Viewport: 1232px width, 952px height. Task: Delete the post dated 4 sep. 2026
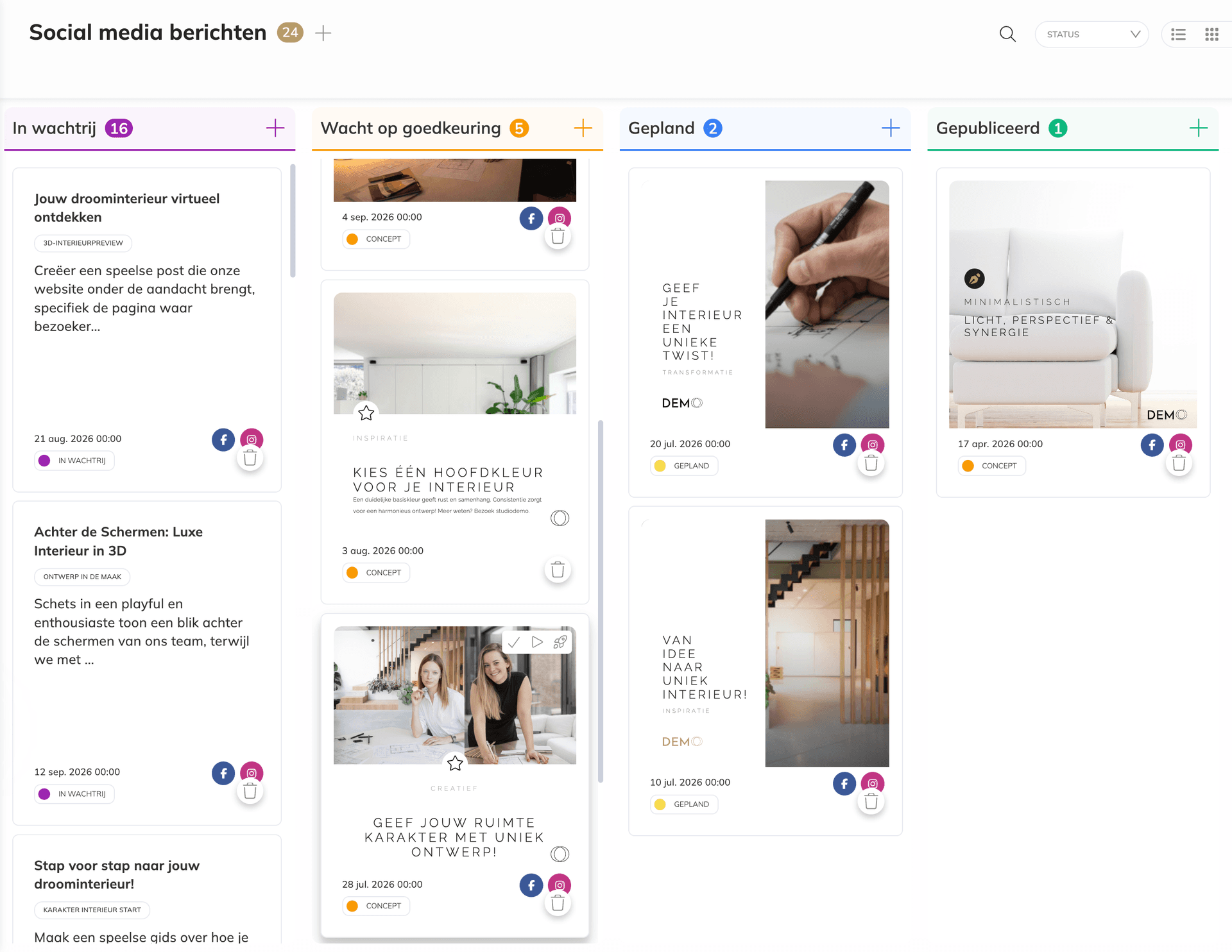[x=558, y=237]
